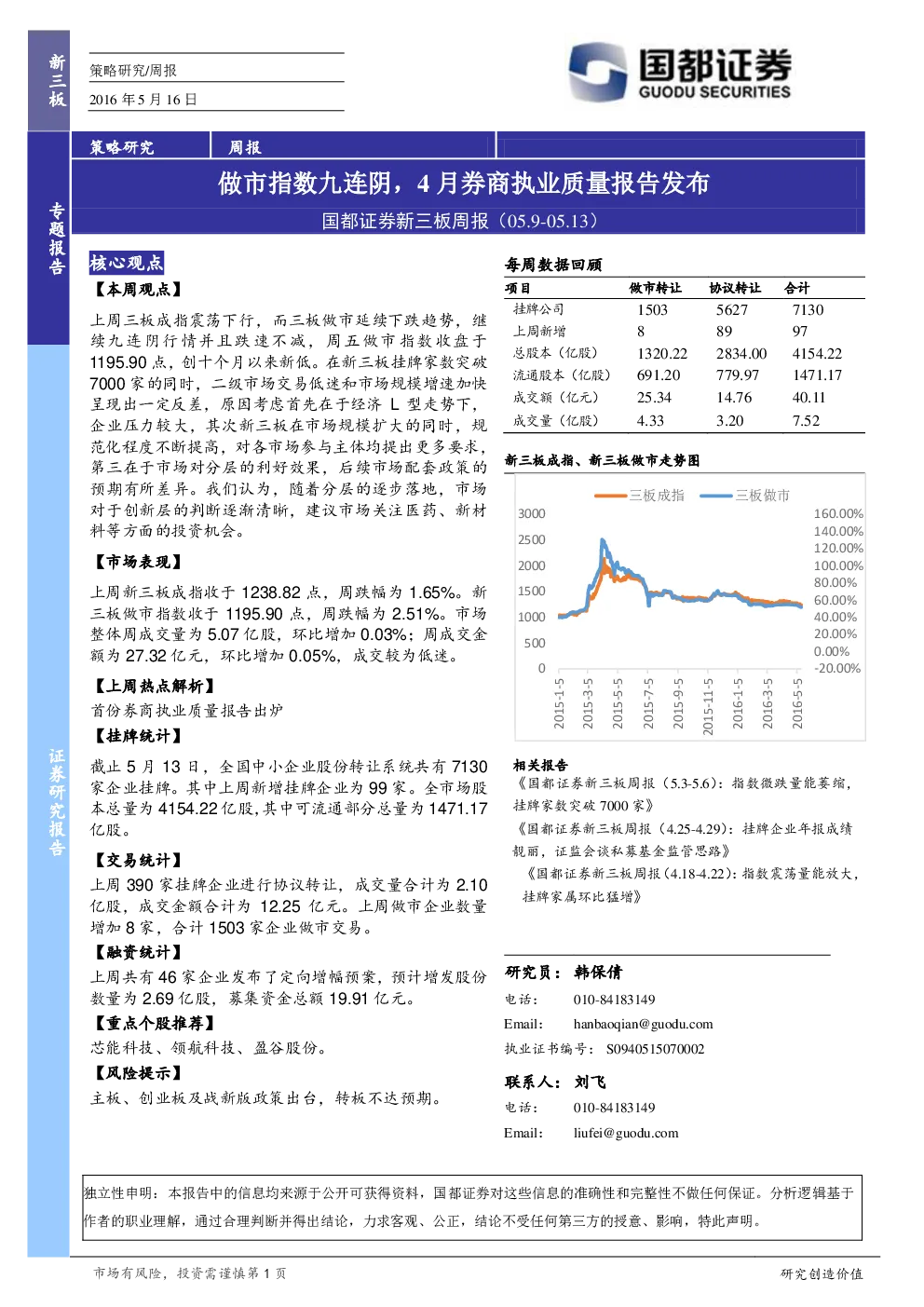Image resolution: width=924 pixels, height=1307 pixels.
Task: Click email liufei@guodu.com
Action: pyautogui.click(x=626, y=1133)
